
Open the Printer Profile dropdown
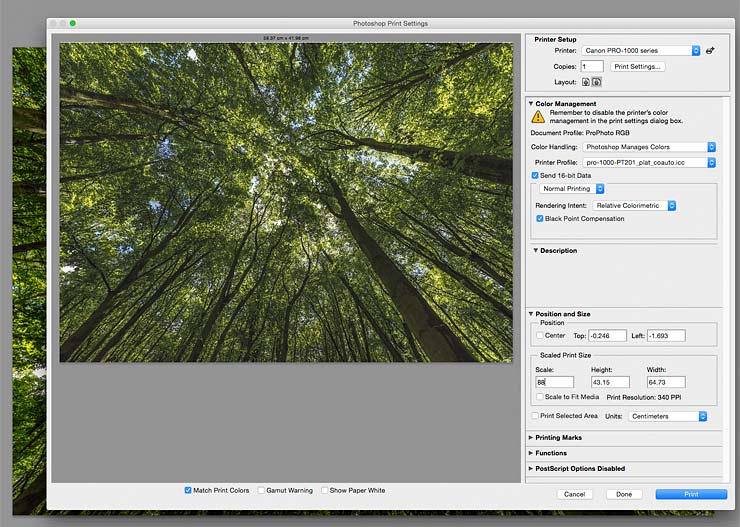649,162
